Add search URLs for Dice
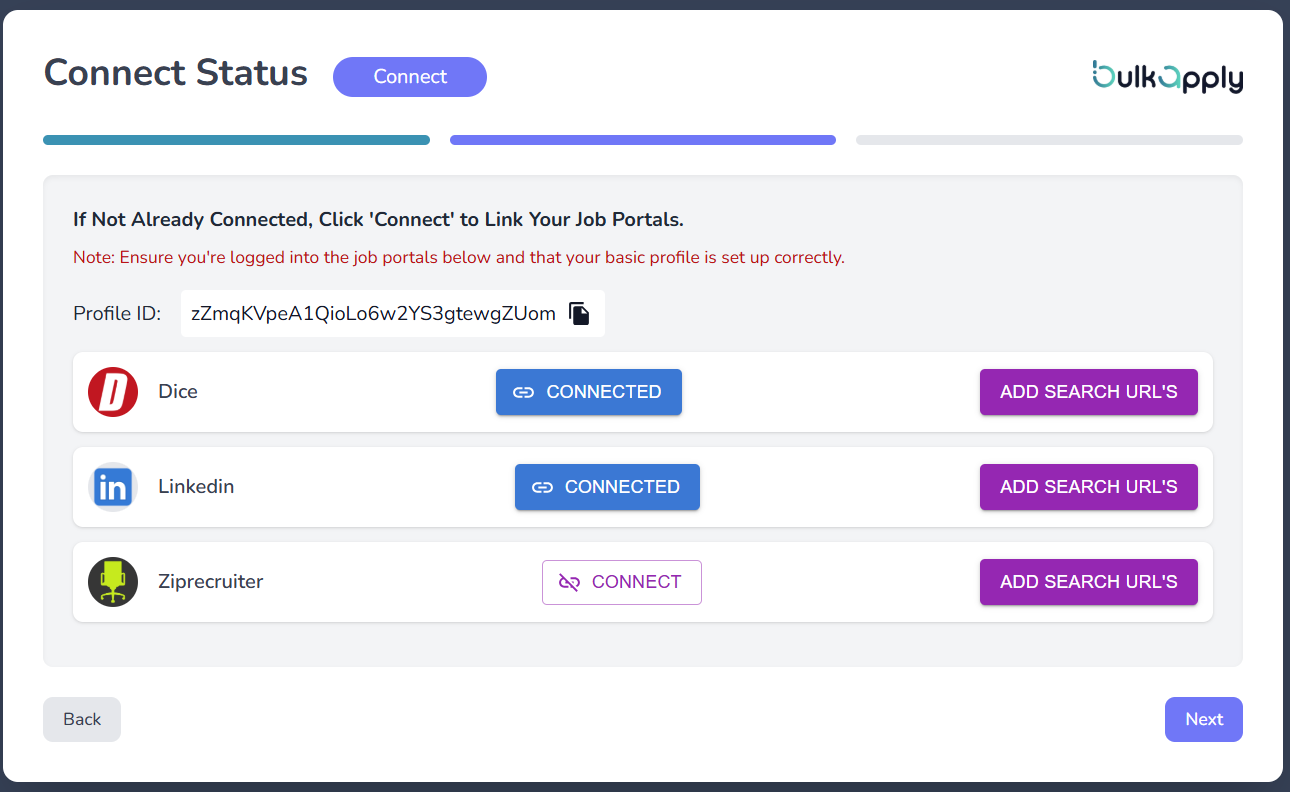The height and width of the screenshot is (792, 1290). tap(1088, 392)
